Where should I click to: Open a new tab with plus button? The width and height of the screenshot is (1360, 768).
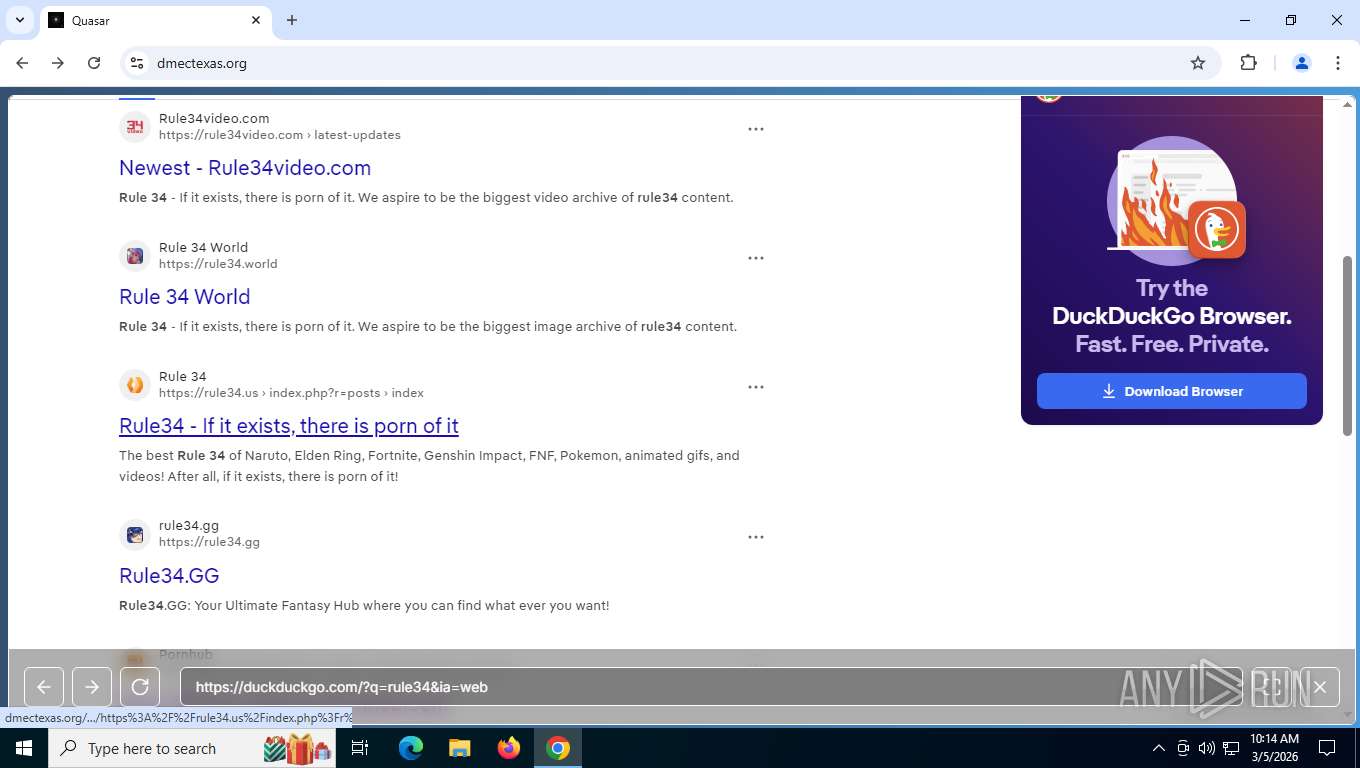(292, 20)
